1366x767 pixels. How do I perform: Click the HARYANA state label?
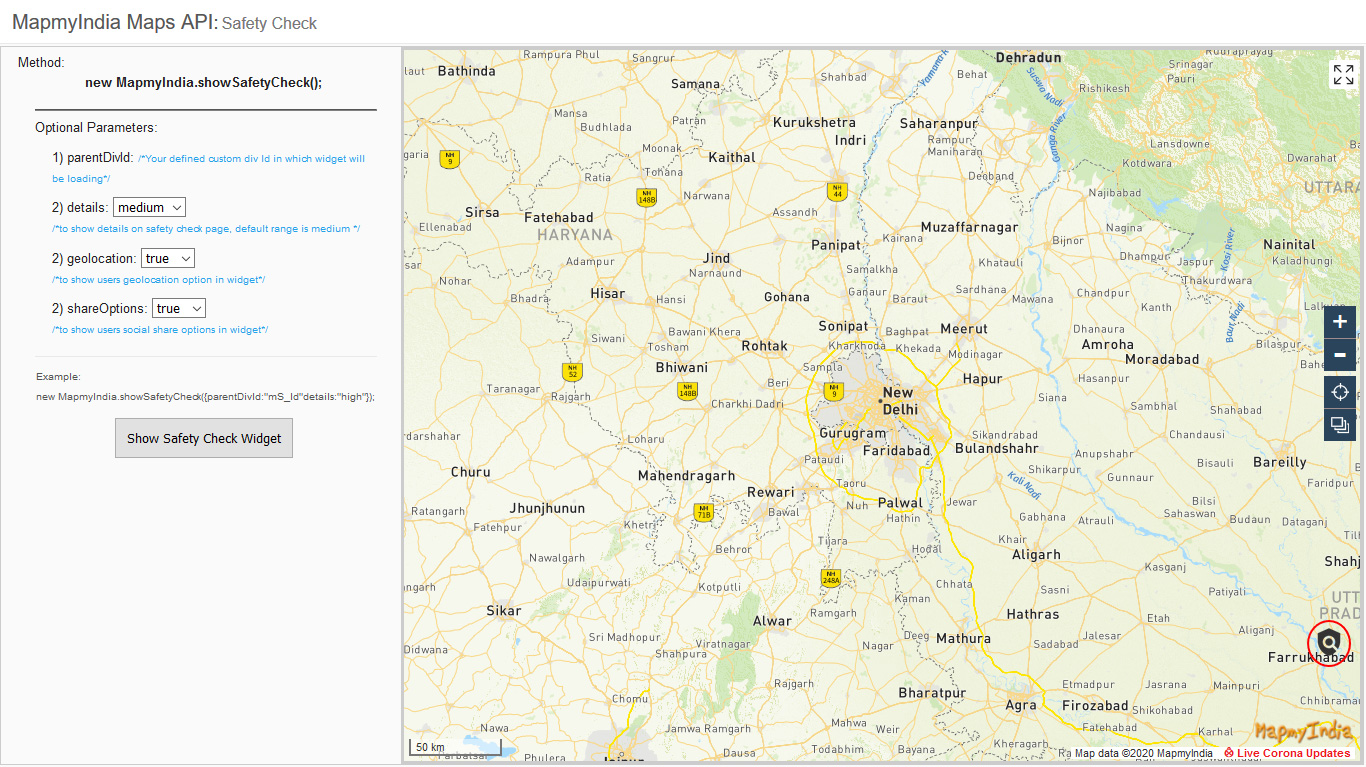pyautogui.click(x=575, y=234)
